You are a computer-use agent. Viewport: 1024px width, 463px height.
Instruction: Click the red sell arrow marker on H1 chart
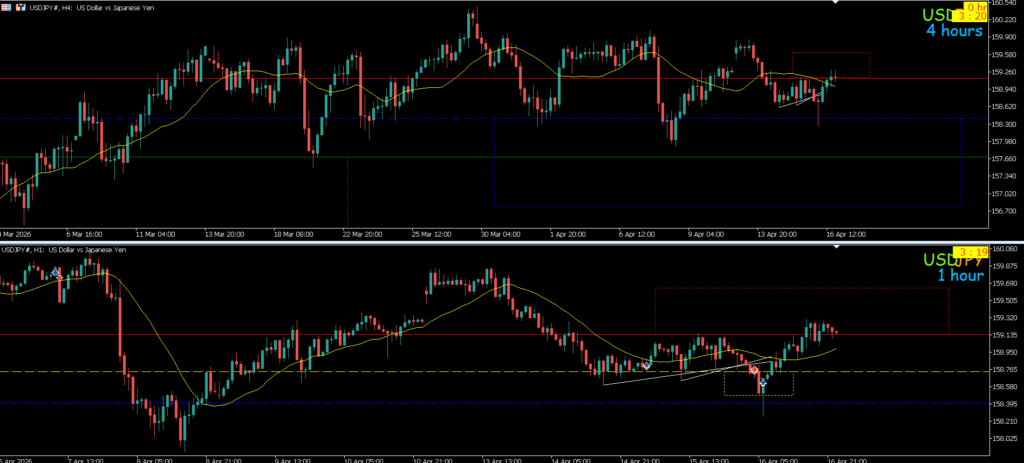(x=754, y=370)
